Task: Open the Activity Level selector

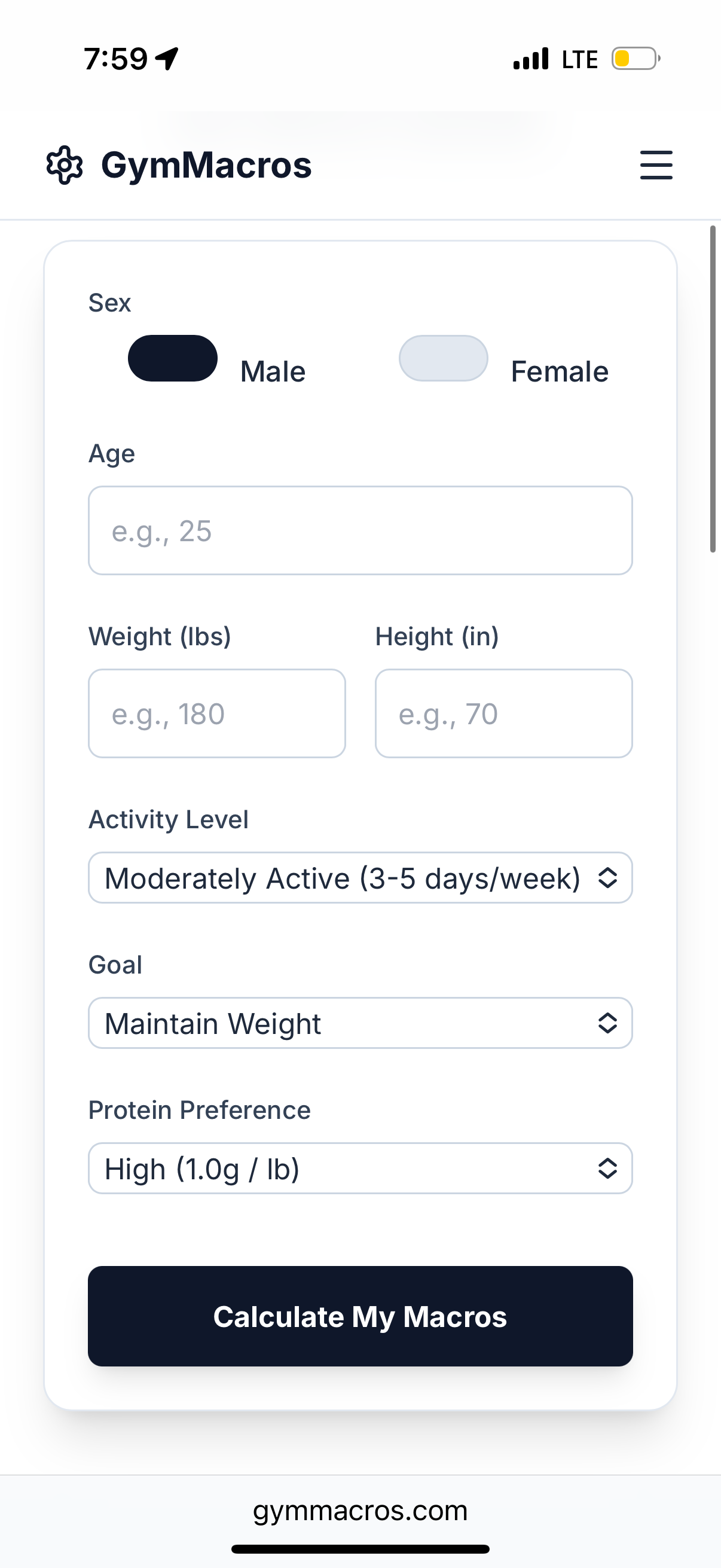Action: (360, 877)
